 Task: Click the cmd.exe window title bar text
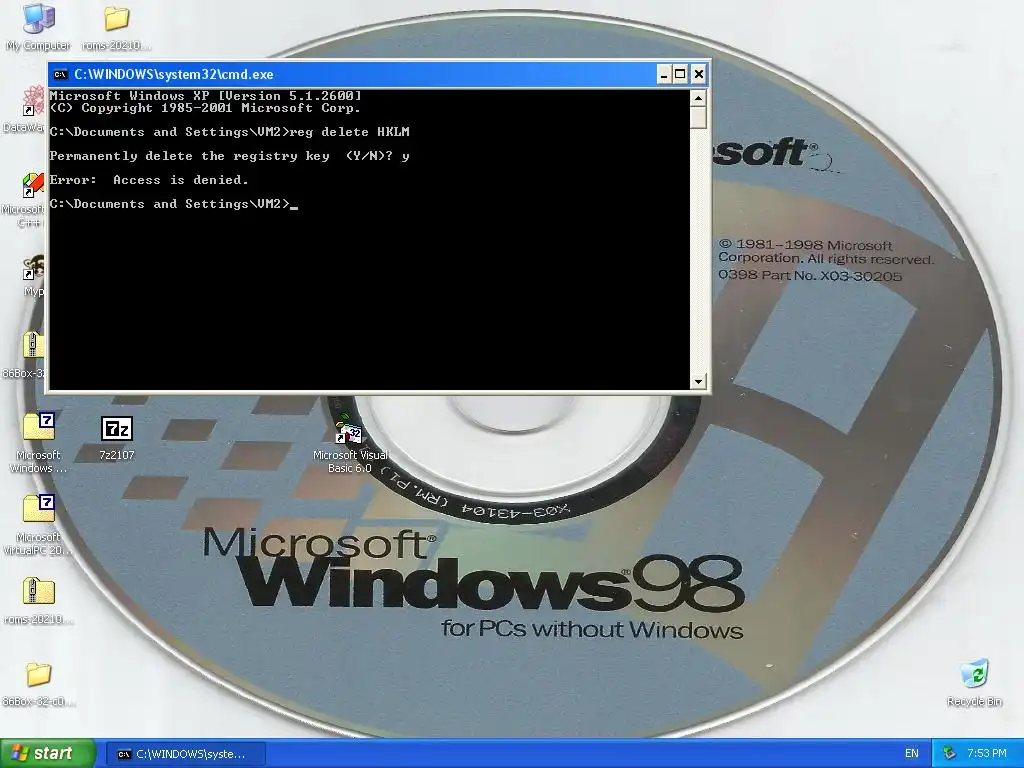(x=174, y=74)
